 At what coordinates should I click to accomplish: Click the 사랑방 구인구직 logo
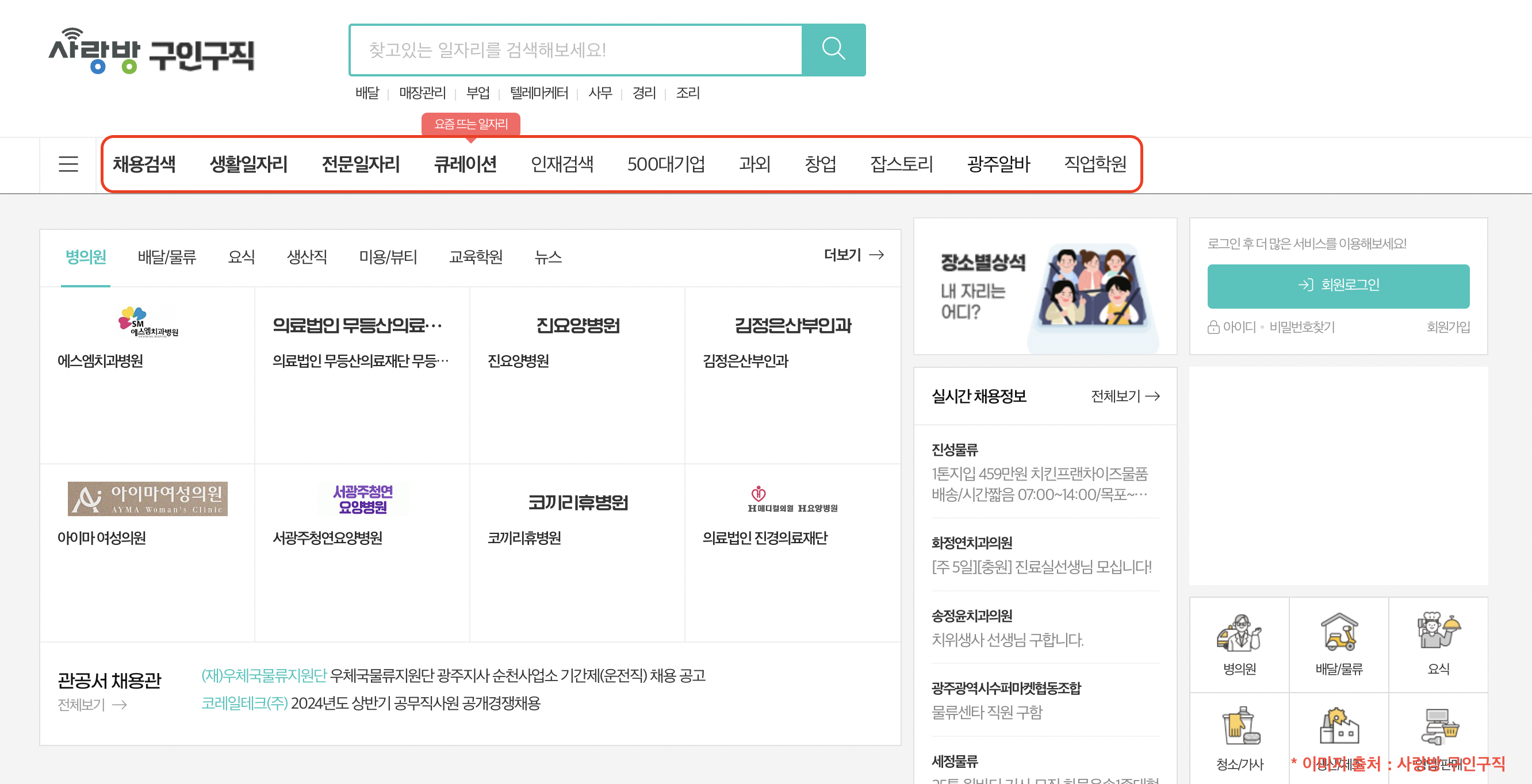(152, 51)
